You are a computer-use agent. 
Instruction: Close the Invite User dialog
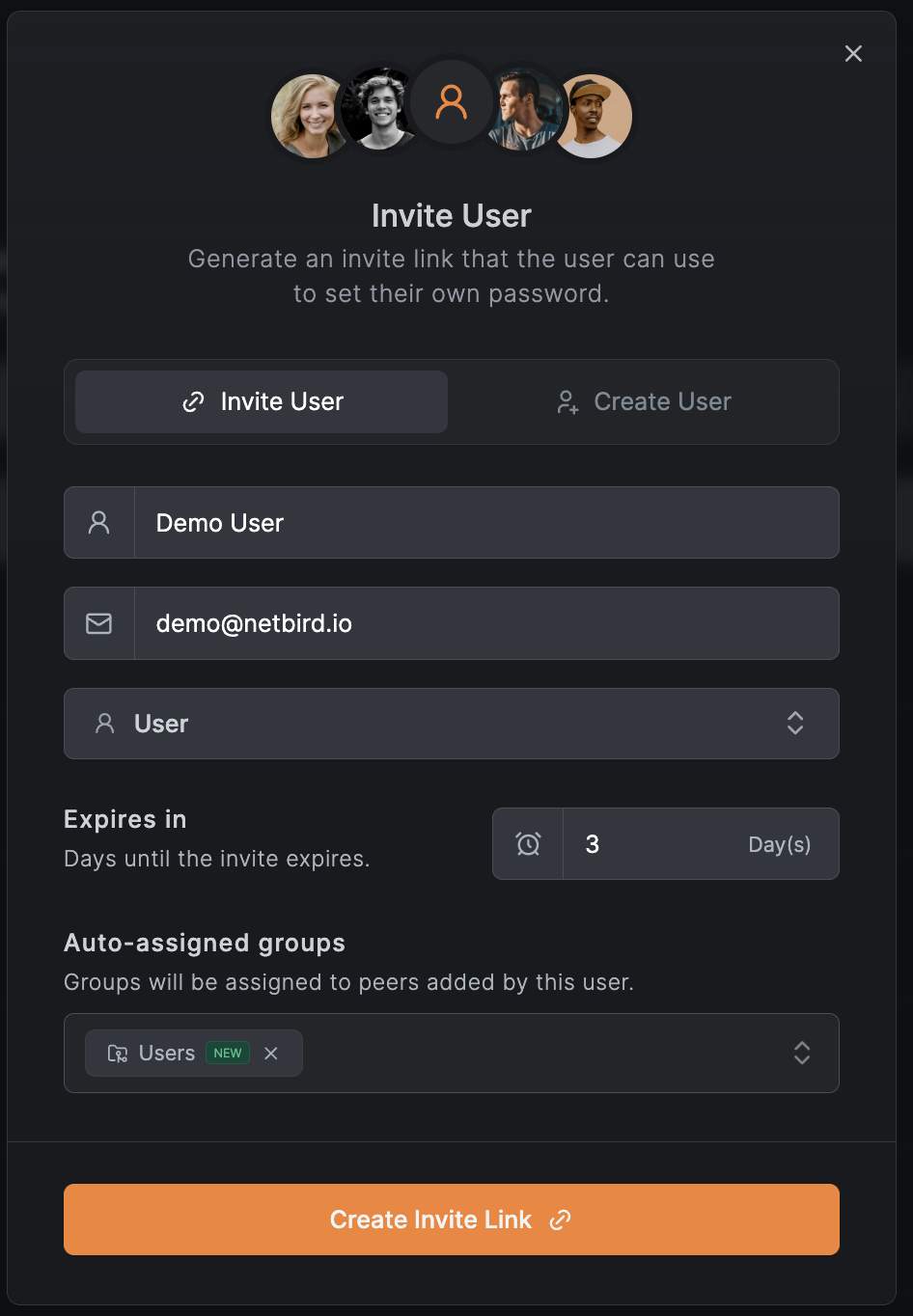coord(853,54)
